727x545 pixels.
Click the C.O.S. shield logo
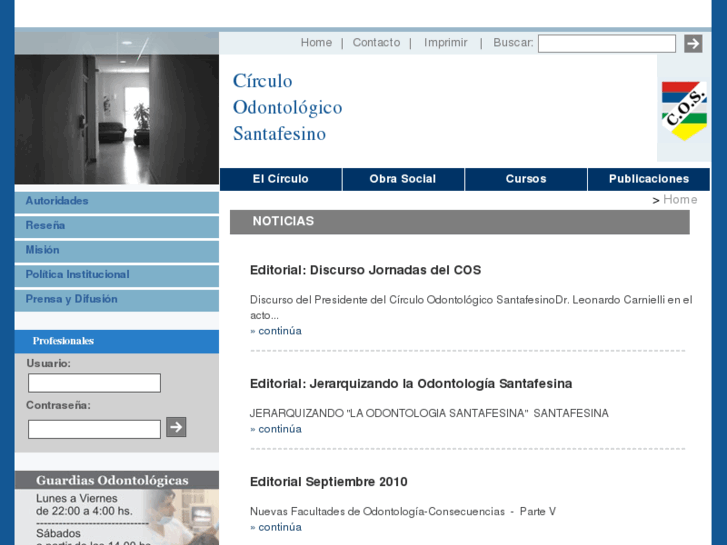(684, 111)
